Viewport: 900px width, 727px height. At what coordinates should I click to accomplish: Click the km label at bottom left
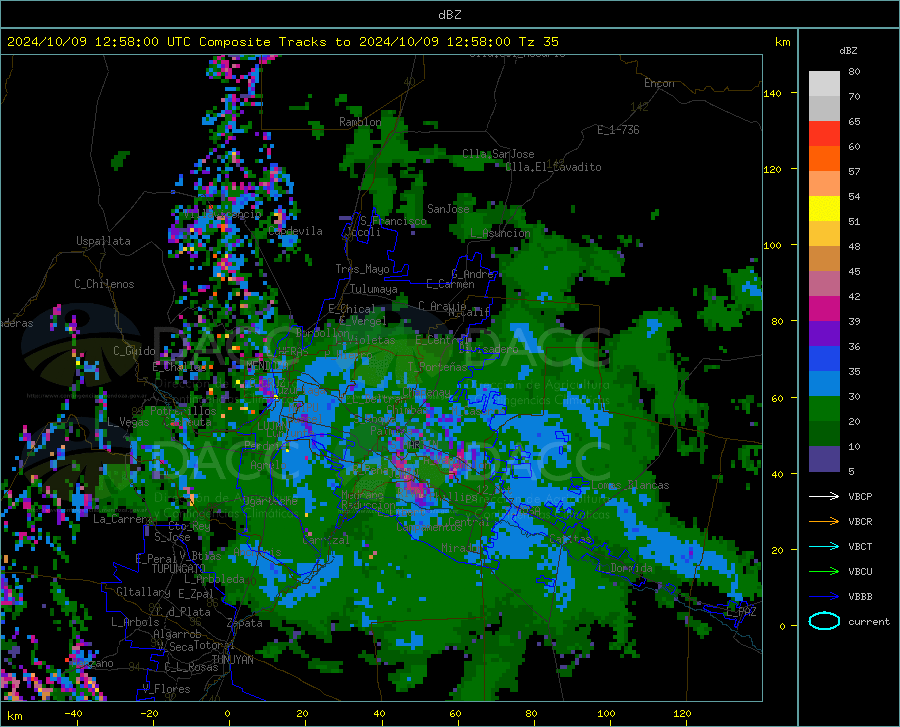(x=14, y=716)
